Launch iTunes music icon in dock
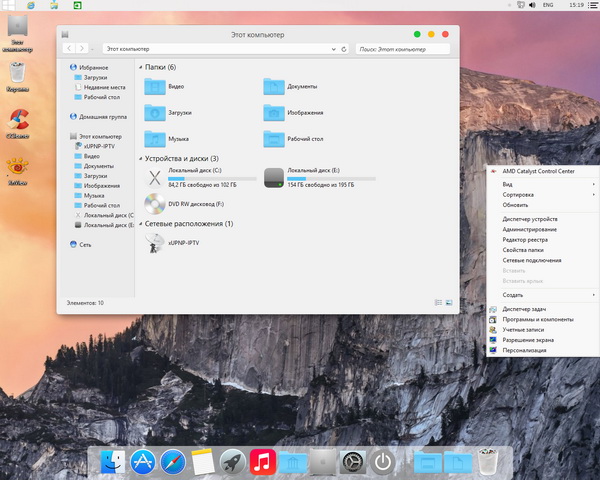 pyautogui.click(x=263, y=461)
